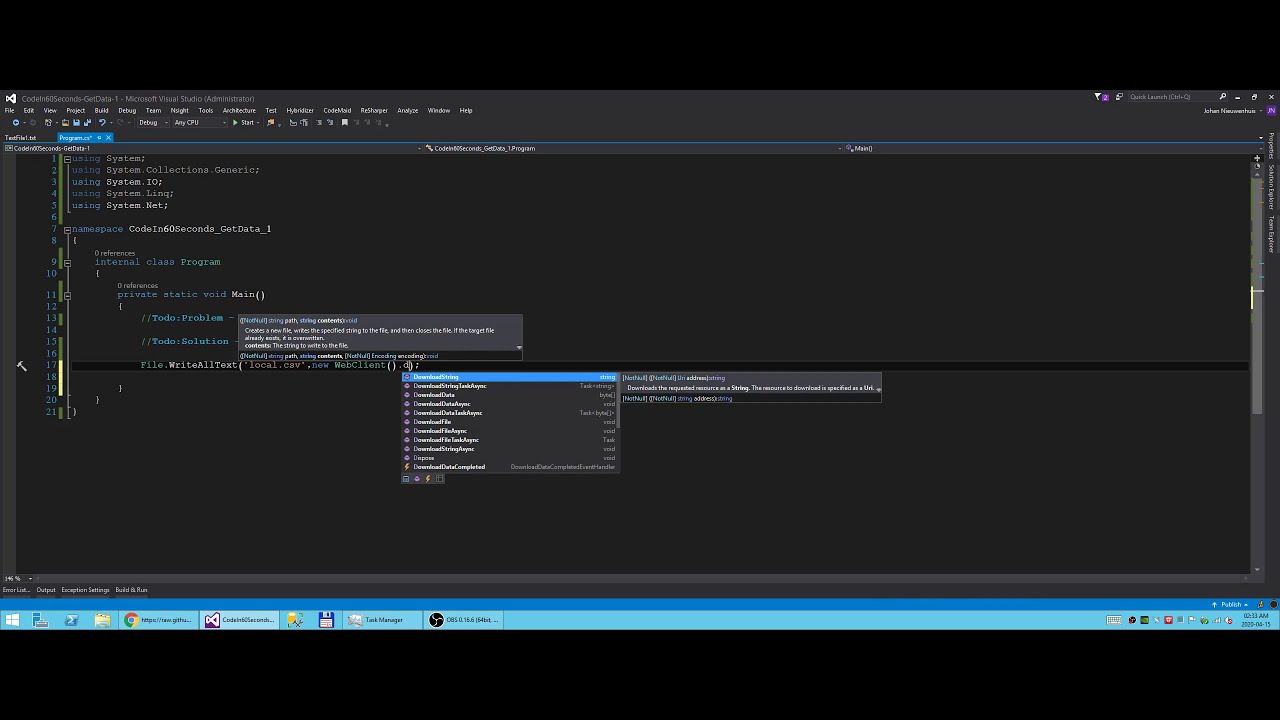Select DownloadDataTaskAsync in the IntelliSense list
This screenshot has height=720, width=1280.
(510, 413)
